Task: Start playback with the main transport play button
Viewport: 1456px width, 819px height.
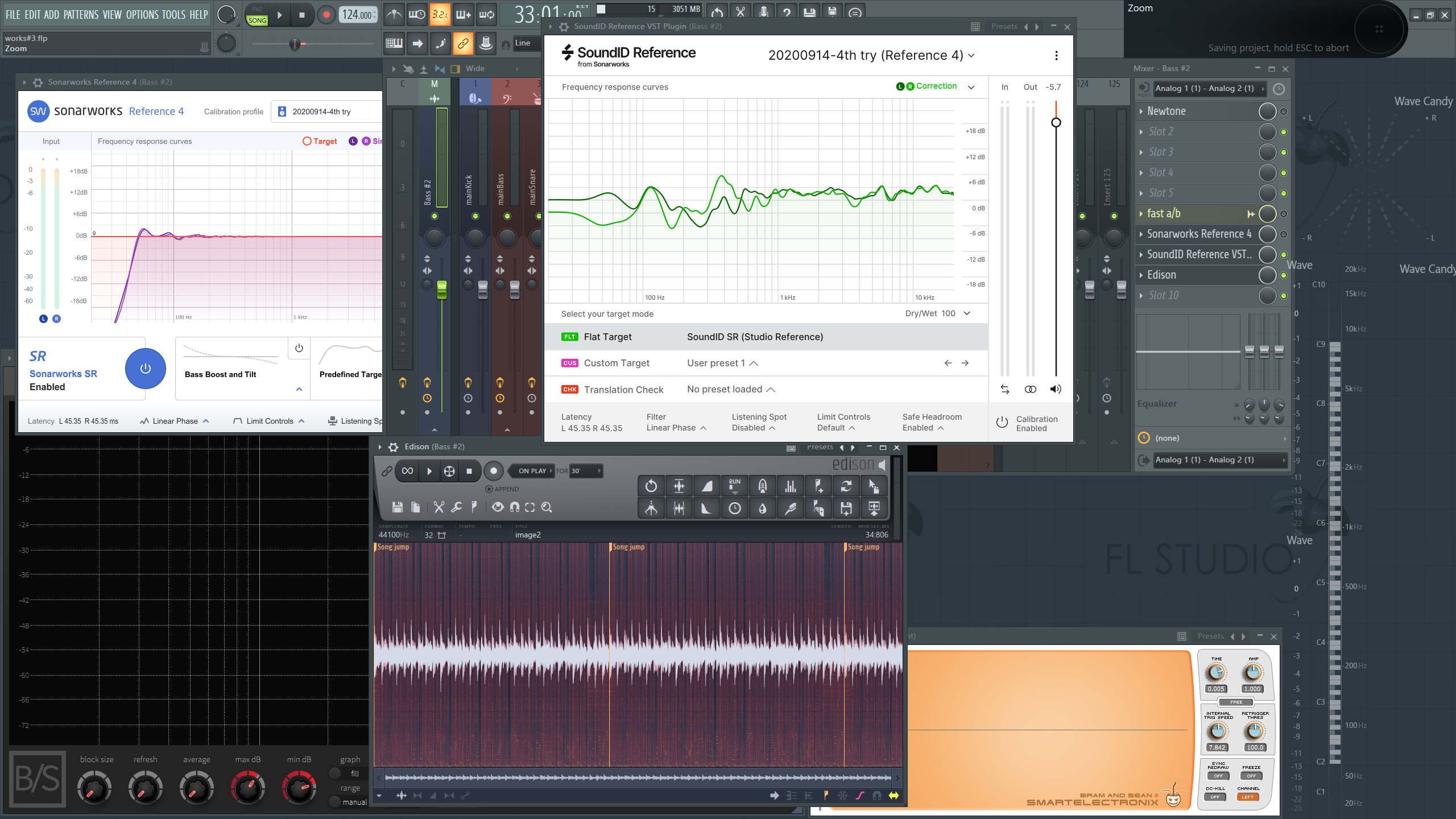Action: click(x=279, y=15)
